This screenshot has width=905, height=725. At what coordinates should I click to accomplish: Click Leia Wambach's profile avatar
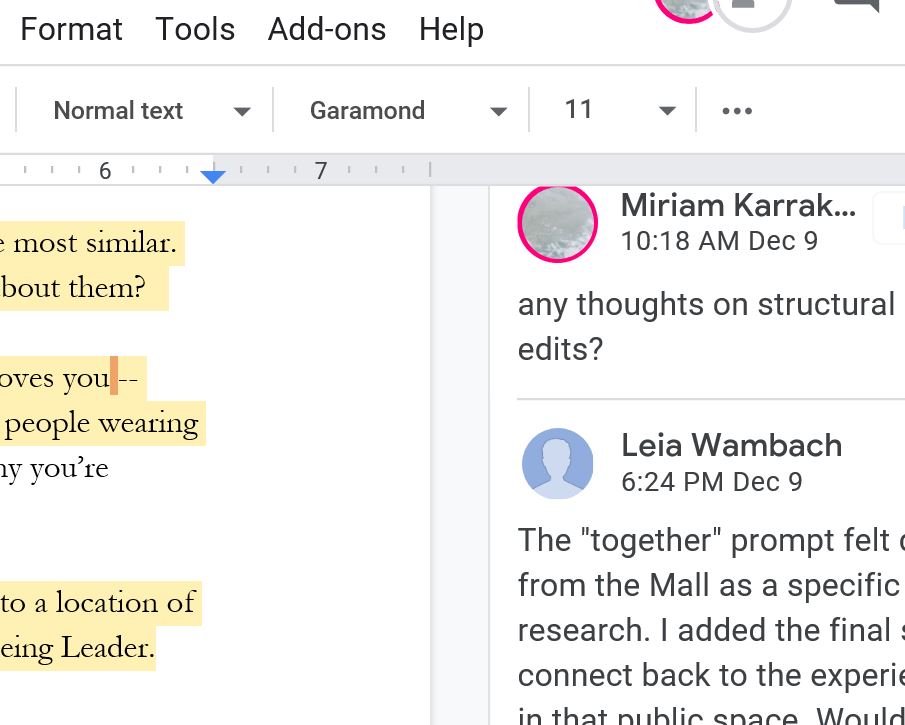click(x=557, y=463)
